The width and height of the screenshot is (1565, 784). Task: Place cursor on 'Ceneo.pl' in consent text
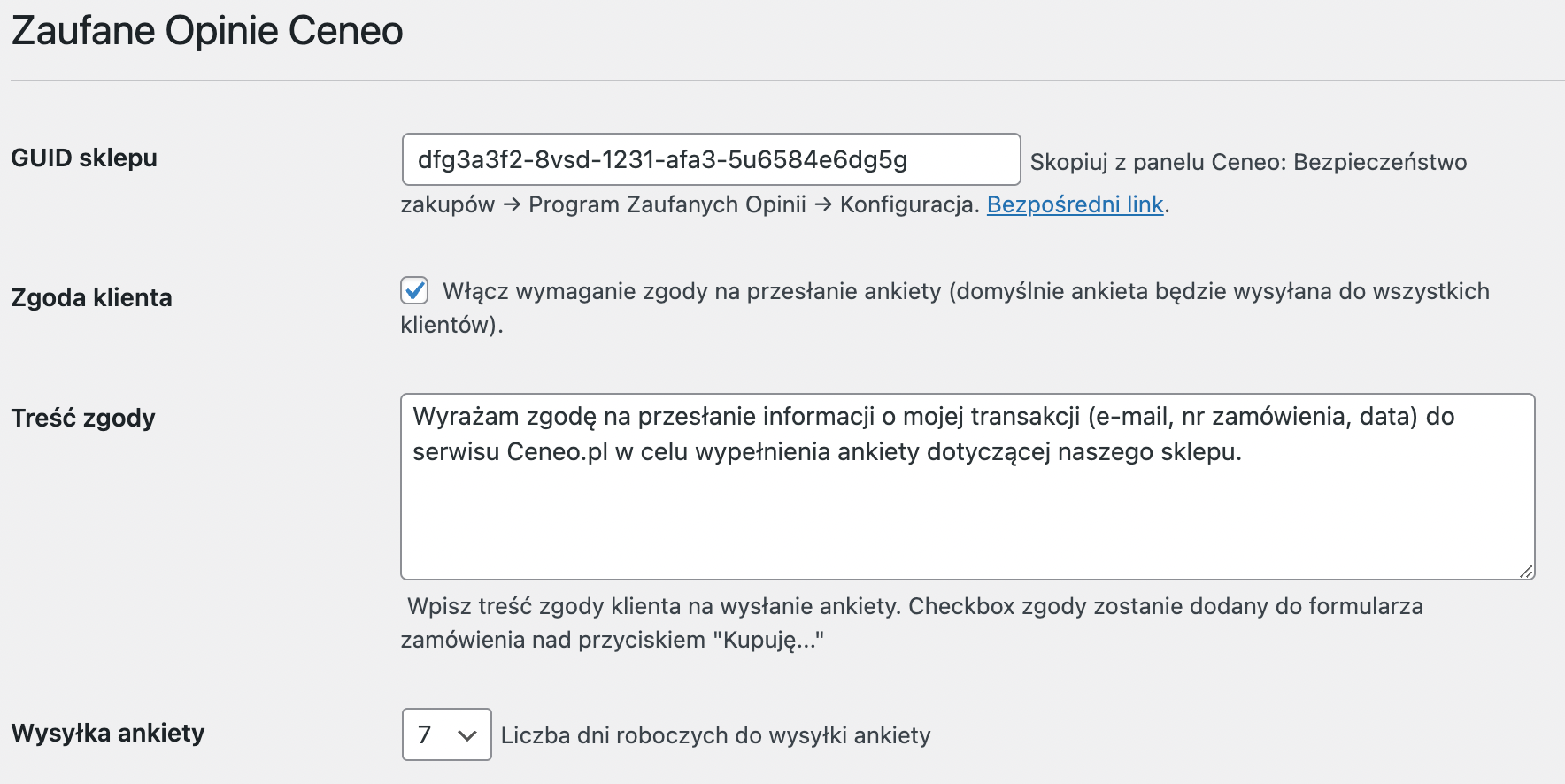pyautogui.click(x=558, y=452)
